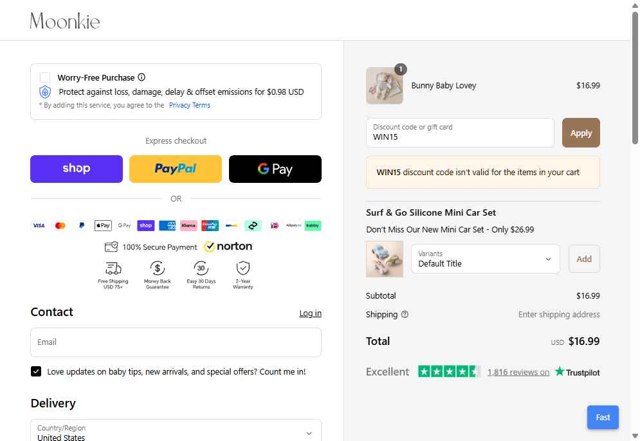Click the Moonkie logo
This screenshot has width=640, height=441.
[x=65, y=21]
